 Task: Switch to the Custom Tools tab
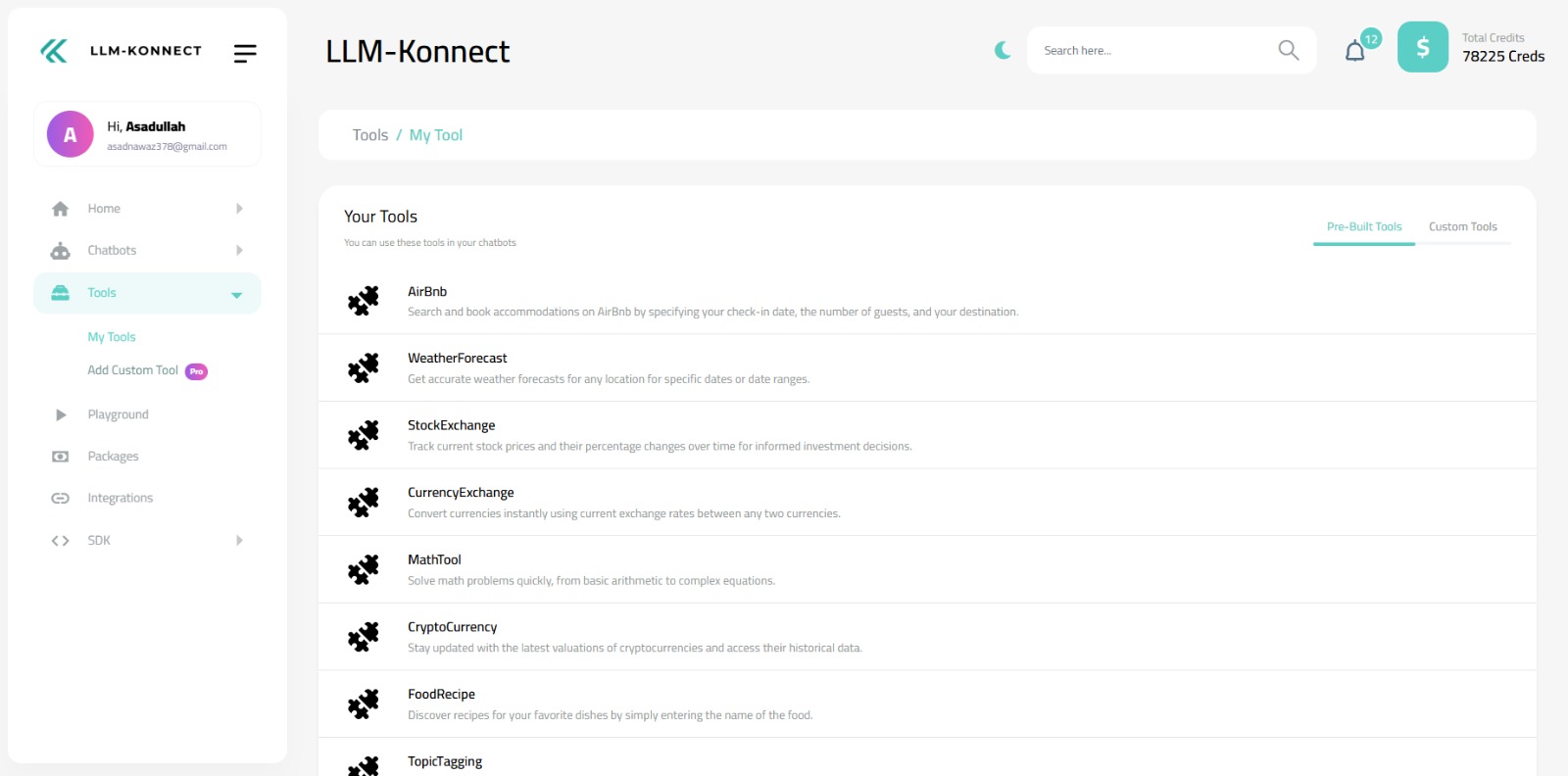click(1462, 227)
